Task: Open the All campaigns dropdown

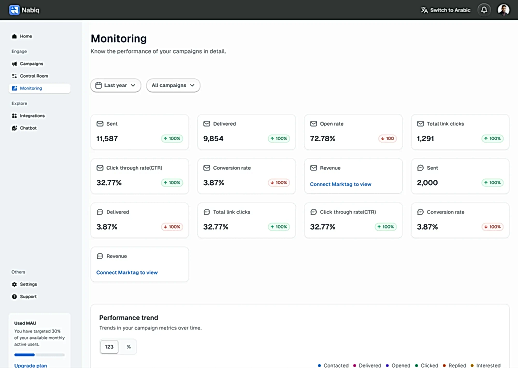Action: click(x=173, y=85)
